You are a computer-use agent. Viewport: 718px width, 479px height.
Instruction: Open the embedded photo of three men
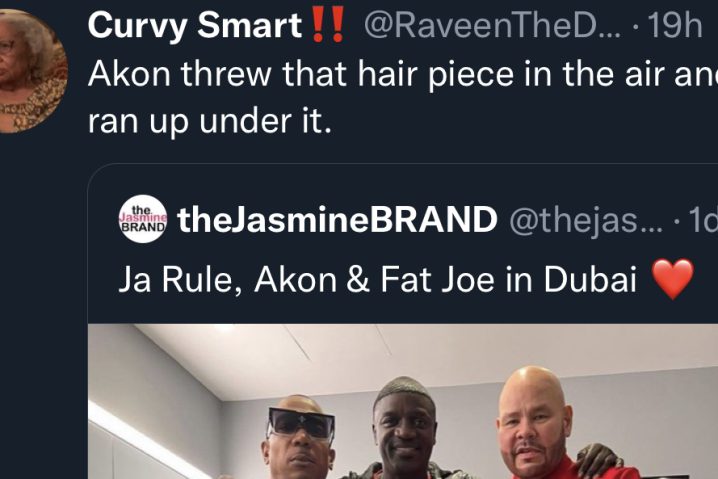click(x=403, y=402)
